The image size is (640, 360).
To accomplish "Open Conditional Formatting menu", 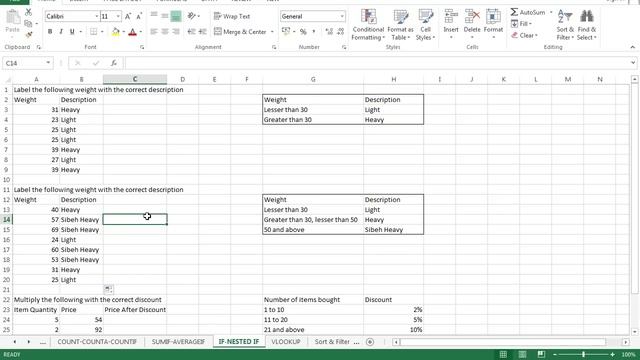I will 368,25.
